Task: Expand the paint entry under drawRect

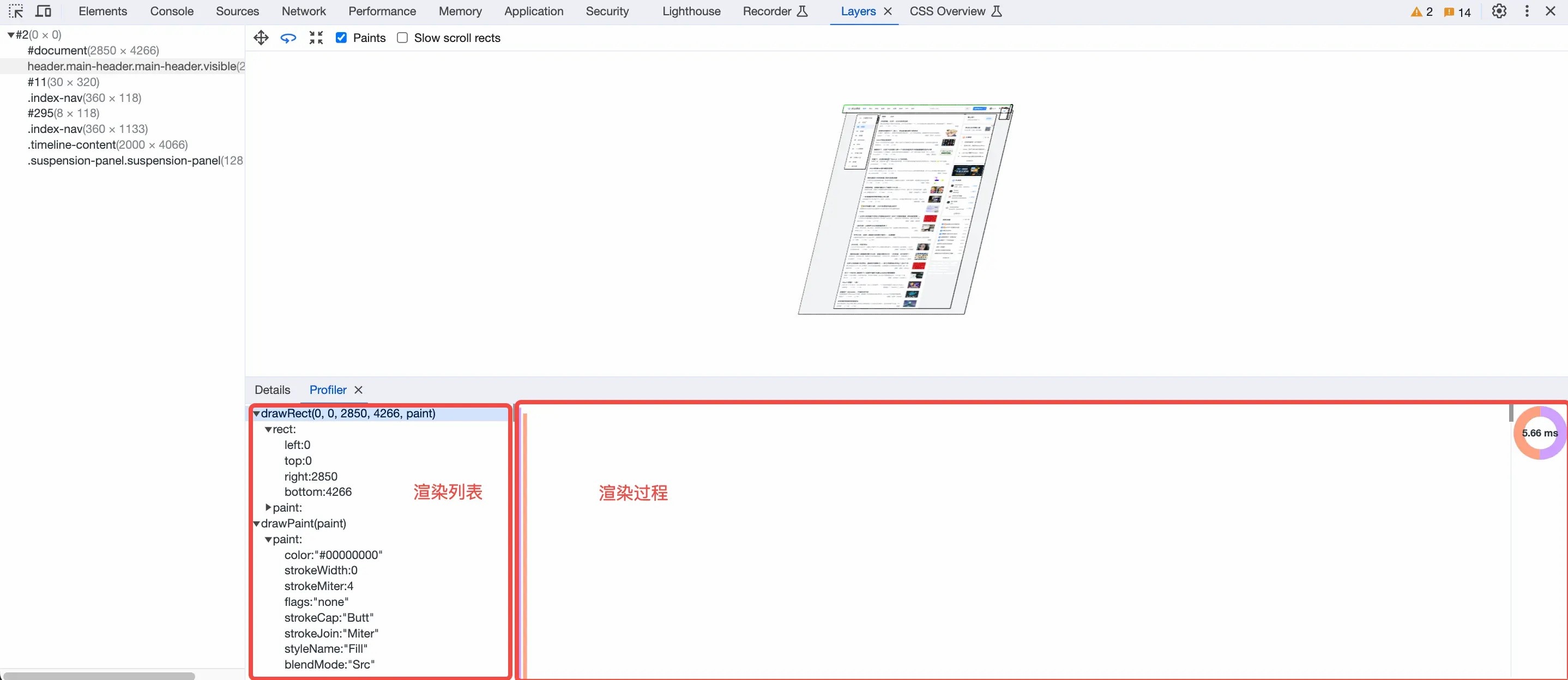Action: [268, 507]
